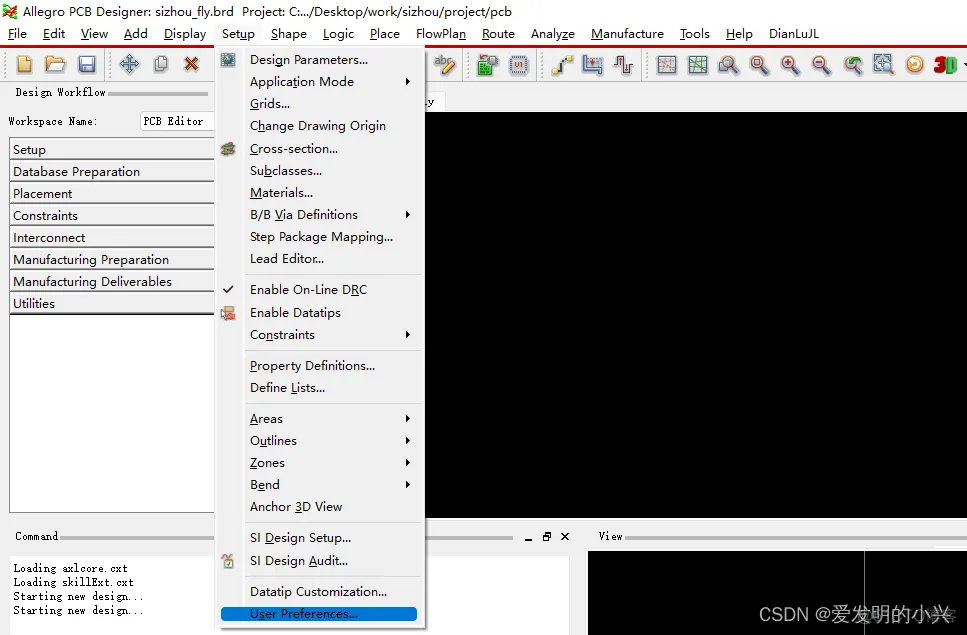Open the Route menu in menu bar

pos(498,34)
